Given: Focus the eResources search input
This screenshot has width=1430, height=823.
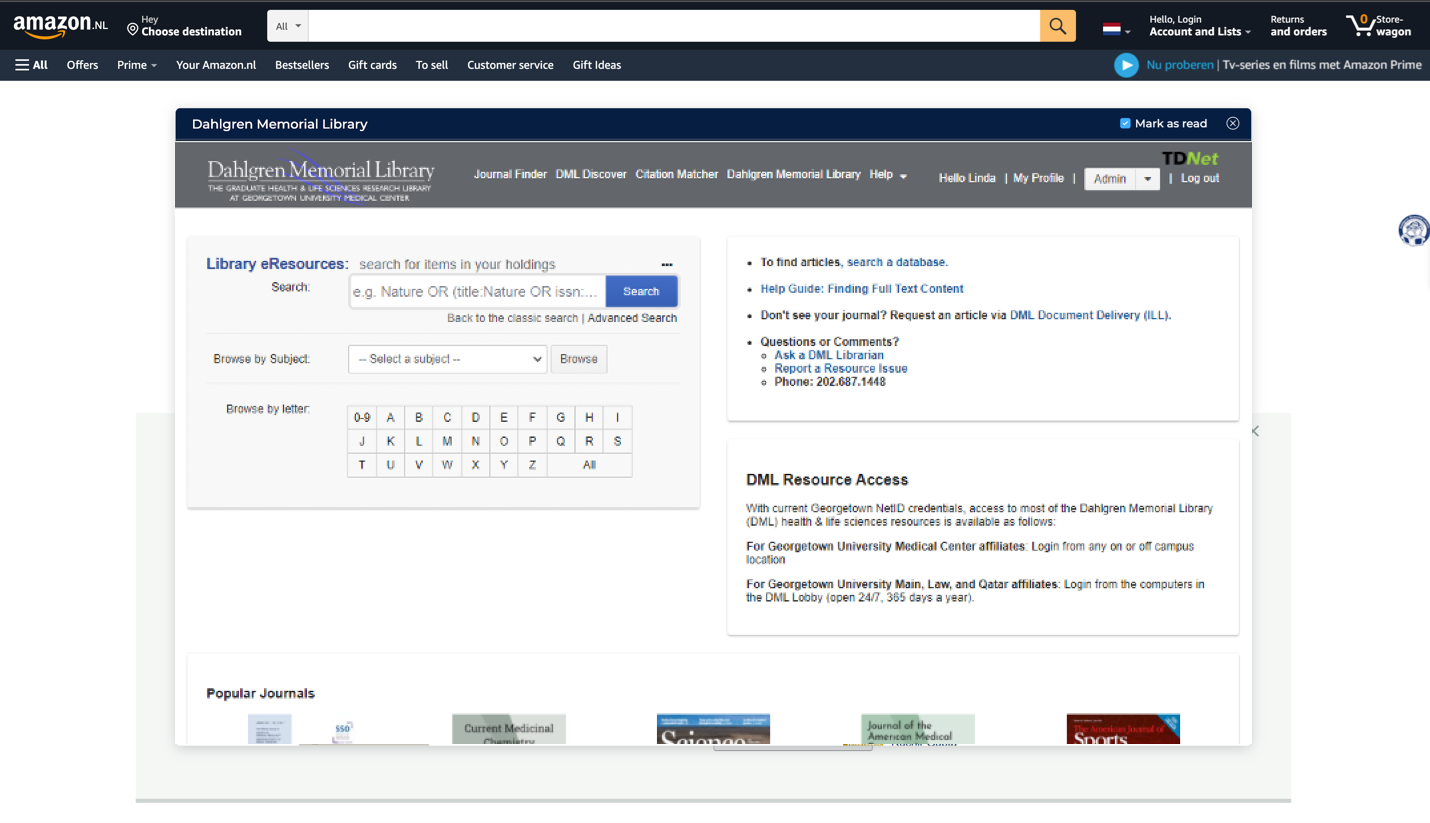Looking at the screenshot, I should pos(478,292).
